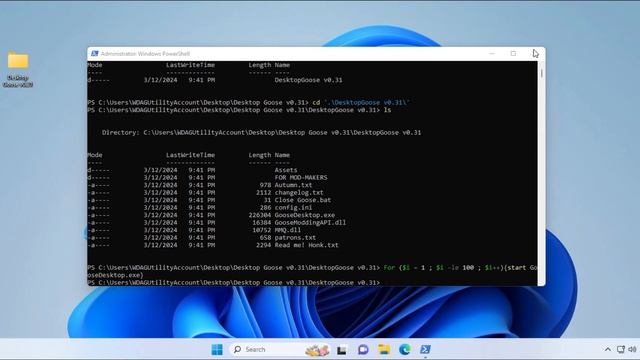Click the PowerShell title bar icon

[95, 53]
